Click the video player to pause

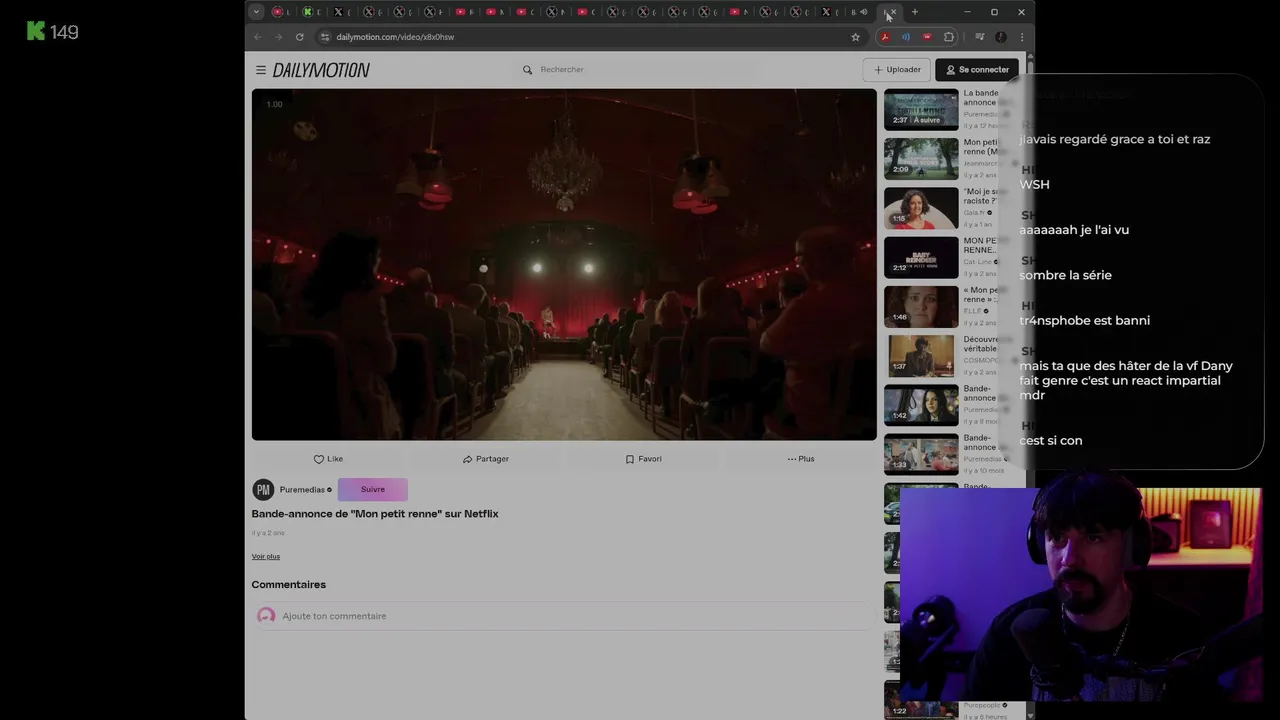pos(564,264)
